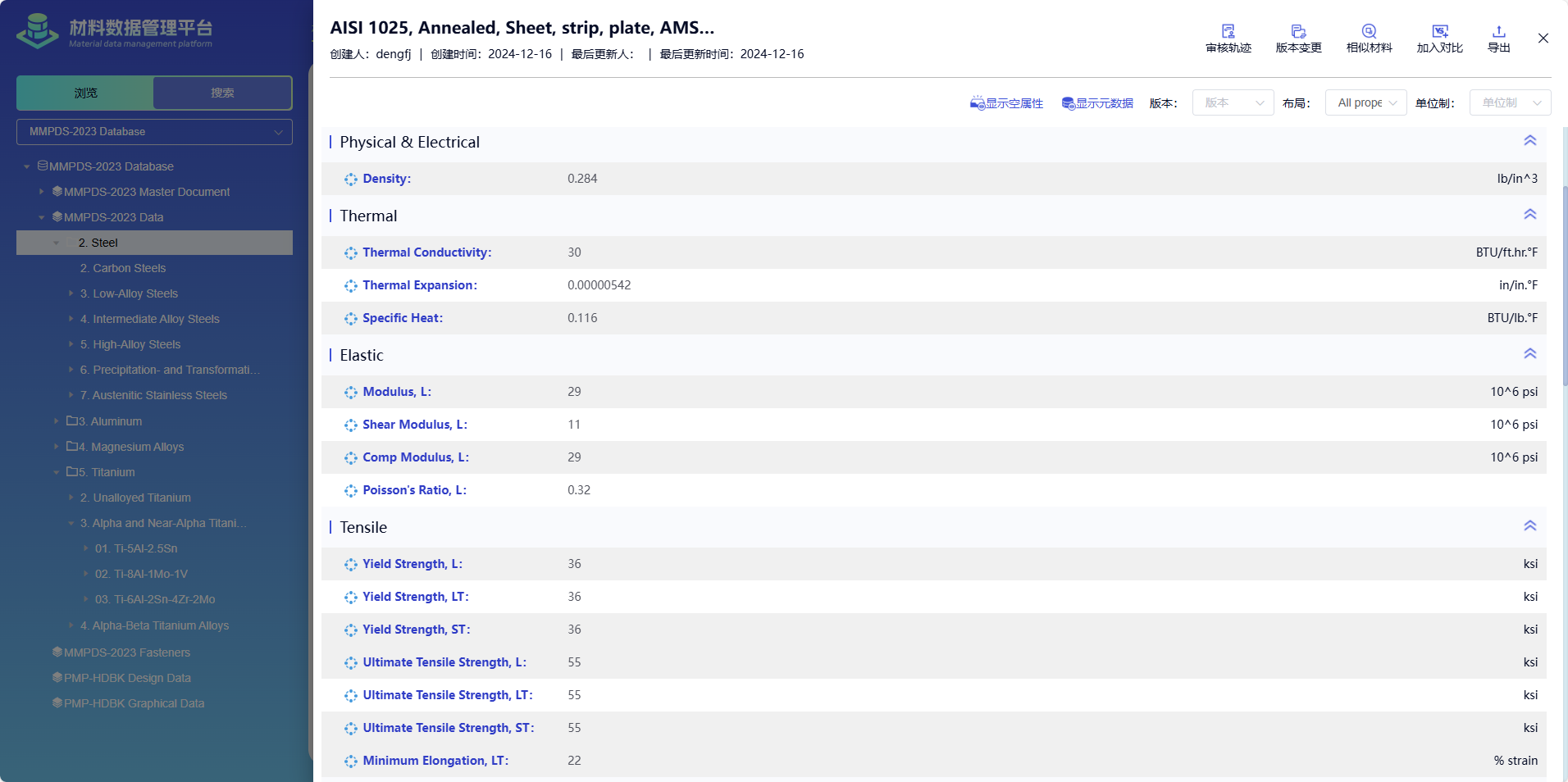The height and width of the screenshot is (782, 1568).
Task: Open 7. Austenitic Stainless Steels item
Action: (153, 395)
